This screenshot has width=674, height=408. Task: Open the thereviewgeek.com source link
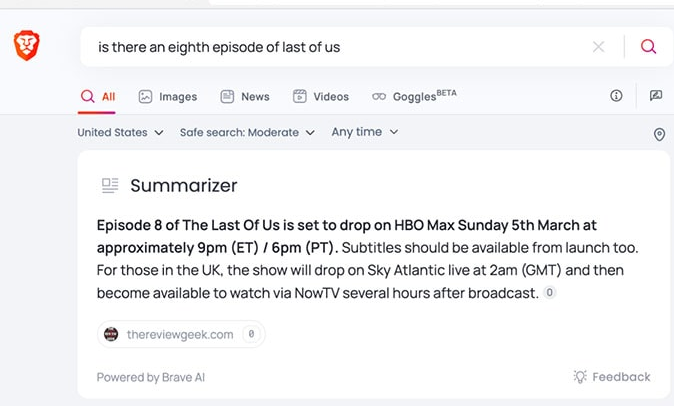click(180, 334)
